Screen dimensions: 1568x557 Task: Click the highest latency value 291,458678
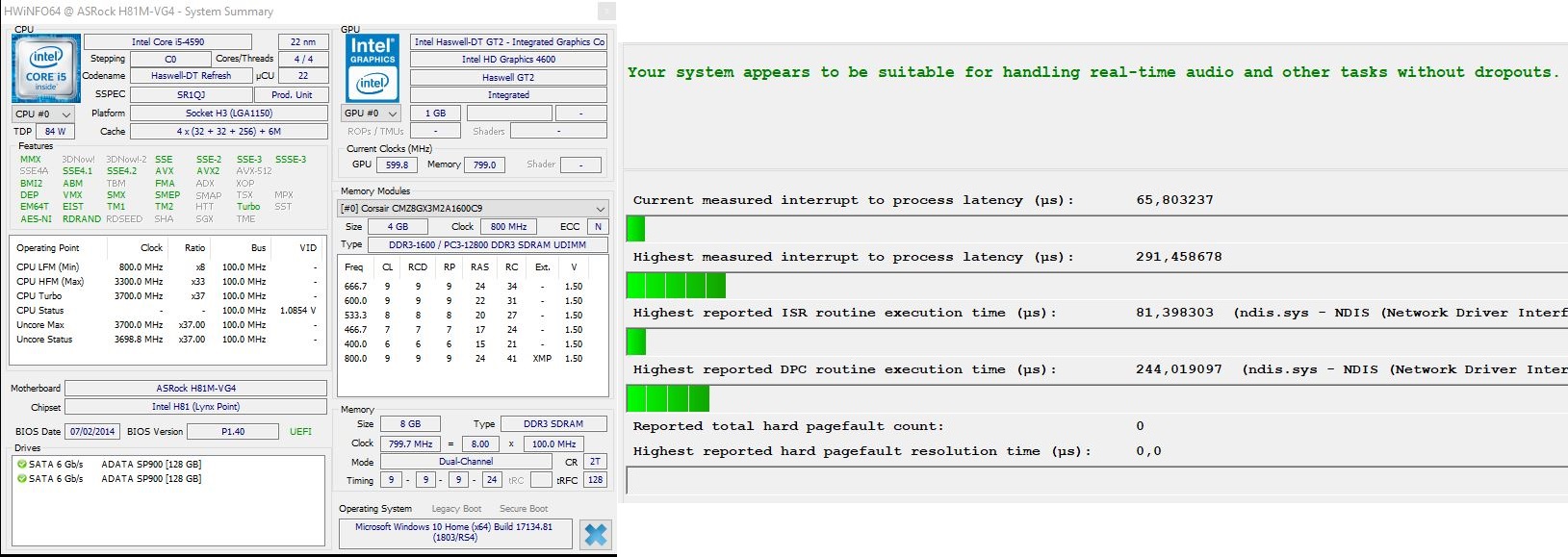tap(1178, 257)
